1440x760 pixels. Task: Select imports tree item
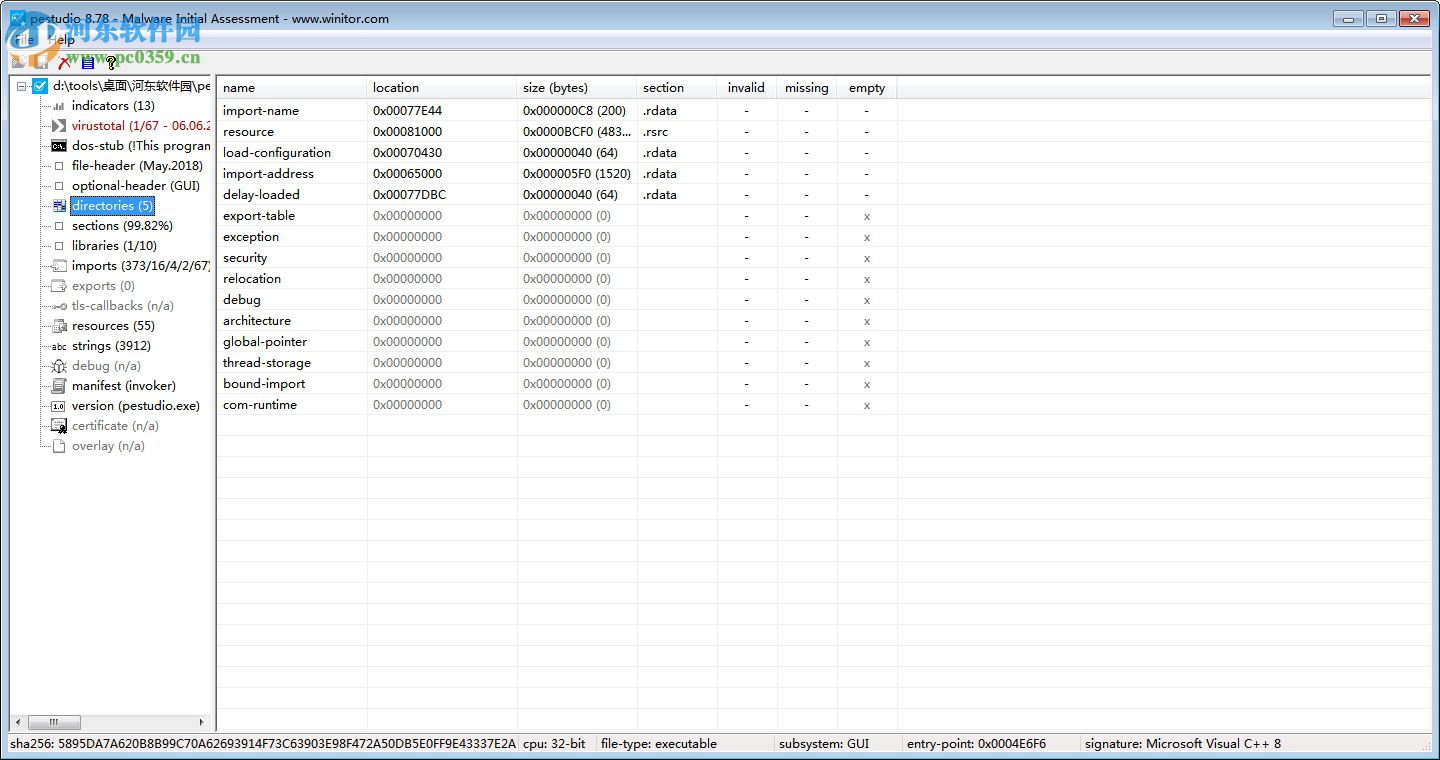(x=140, y=266)
